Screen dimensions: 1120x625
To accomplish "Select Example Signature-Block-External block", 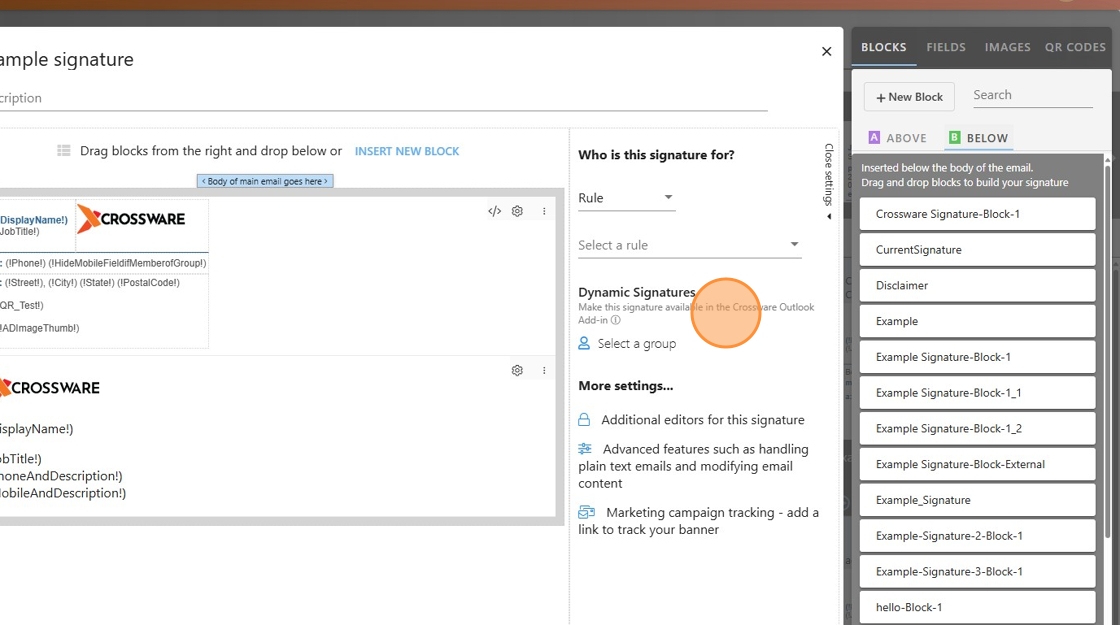I will (977, 464).
